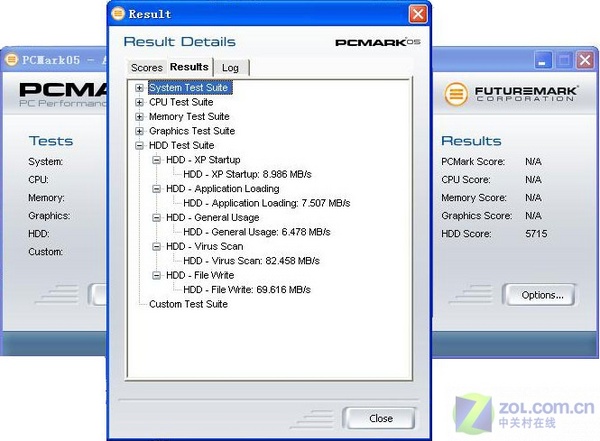Close the PCMark05 main window
Viewport: 600px width, 441px height.
[x=585, y=60]
